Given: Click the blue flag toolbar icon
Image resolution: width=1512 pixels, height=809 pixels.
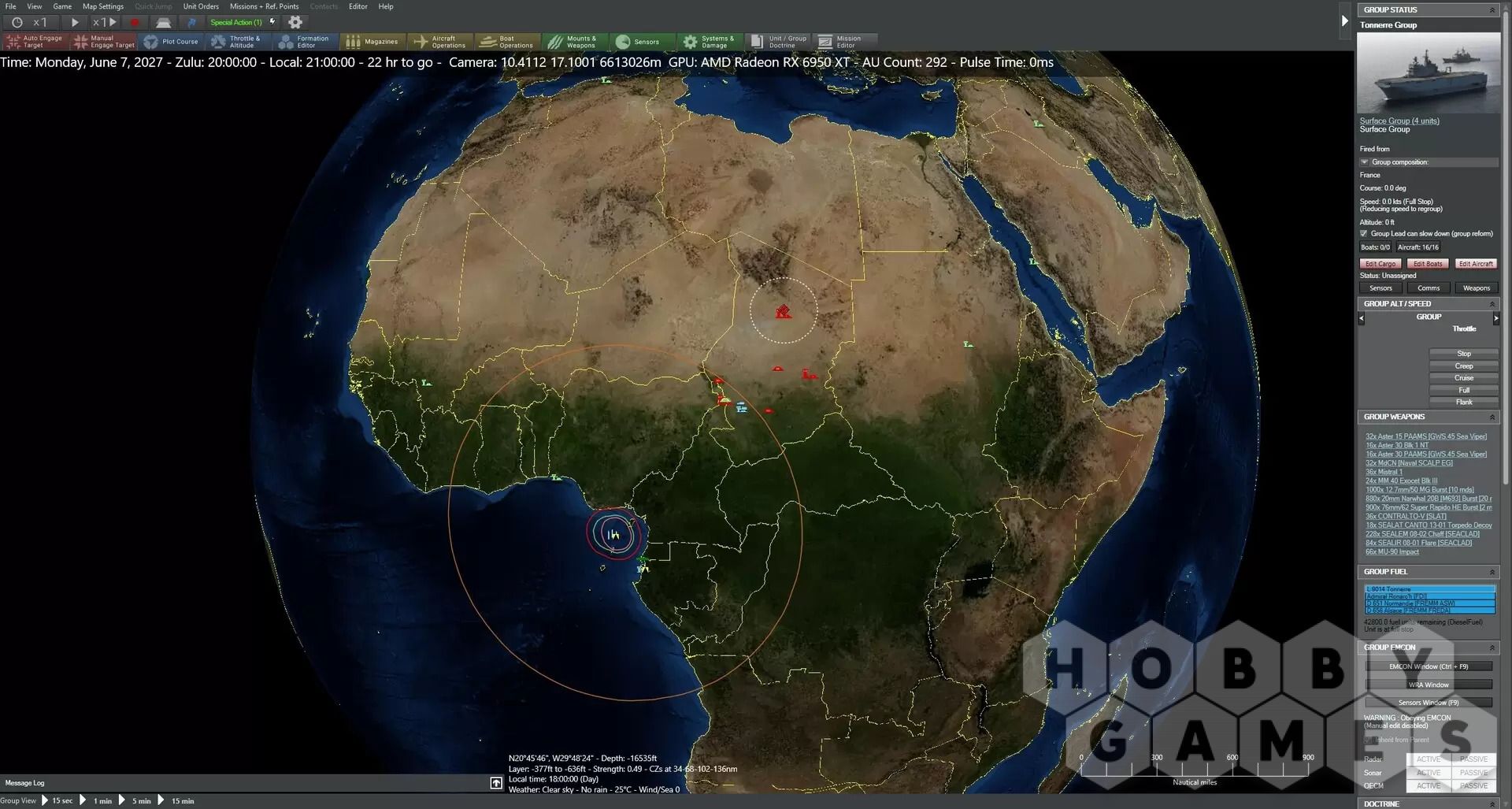Looking at the screenshot, I should (x=191, y=22).
